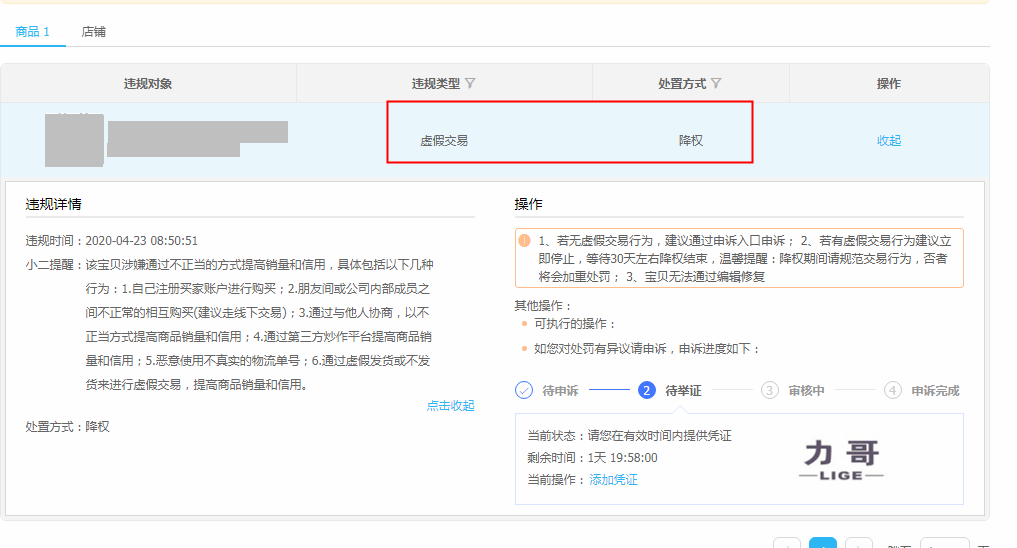Click the 其他操作 label
The height and width of the screenshot is (548, 1017).
[x=543, y=305]
